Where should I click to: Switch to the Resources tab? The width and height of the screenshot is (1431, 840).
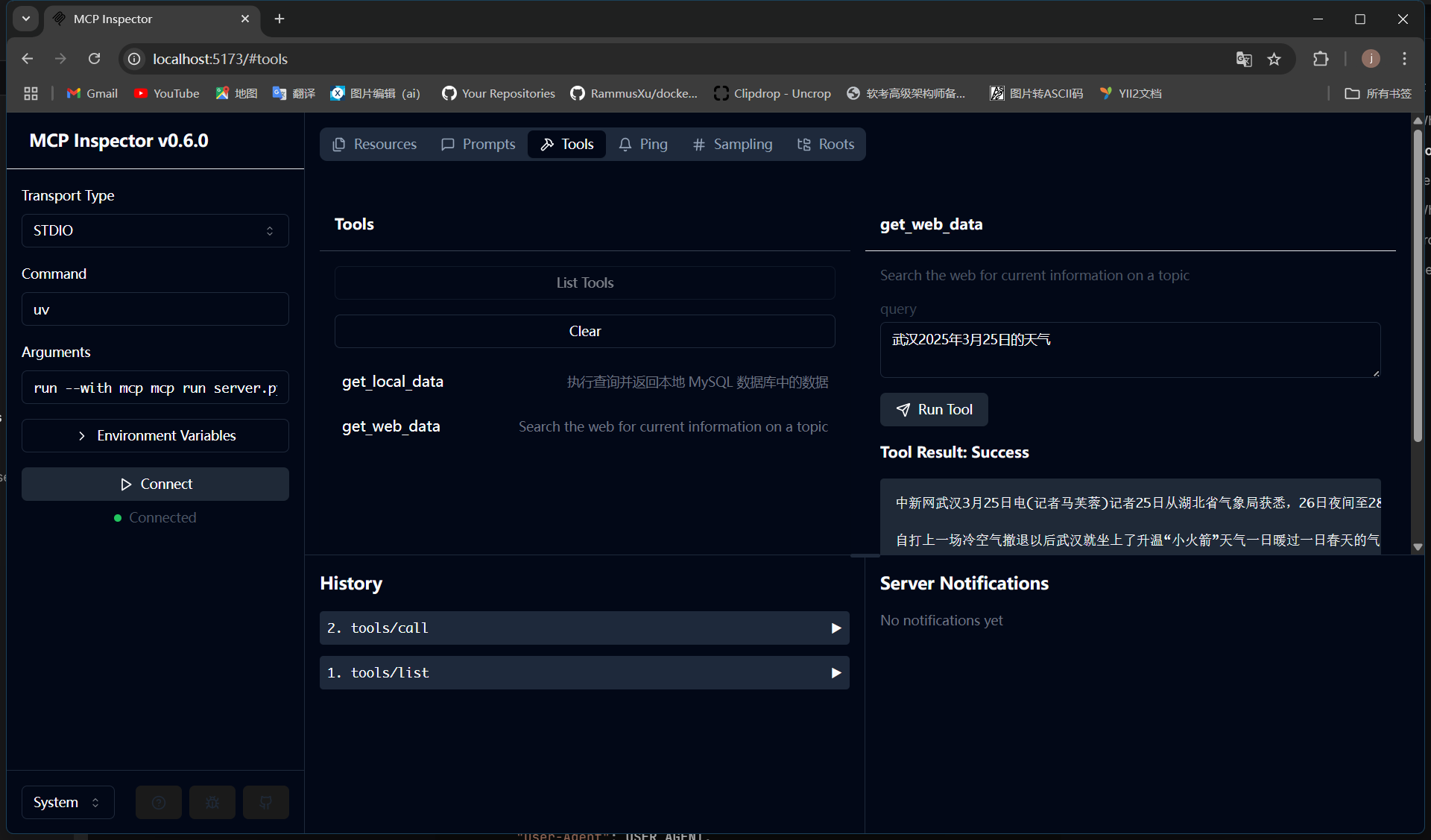click(x=374, y=144)
